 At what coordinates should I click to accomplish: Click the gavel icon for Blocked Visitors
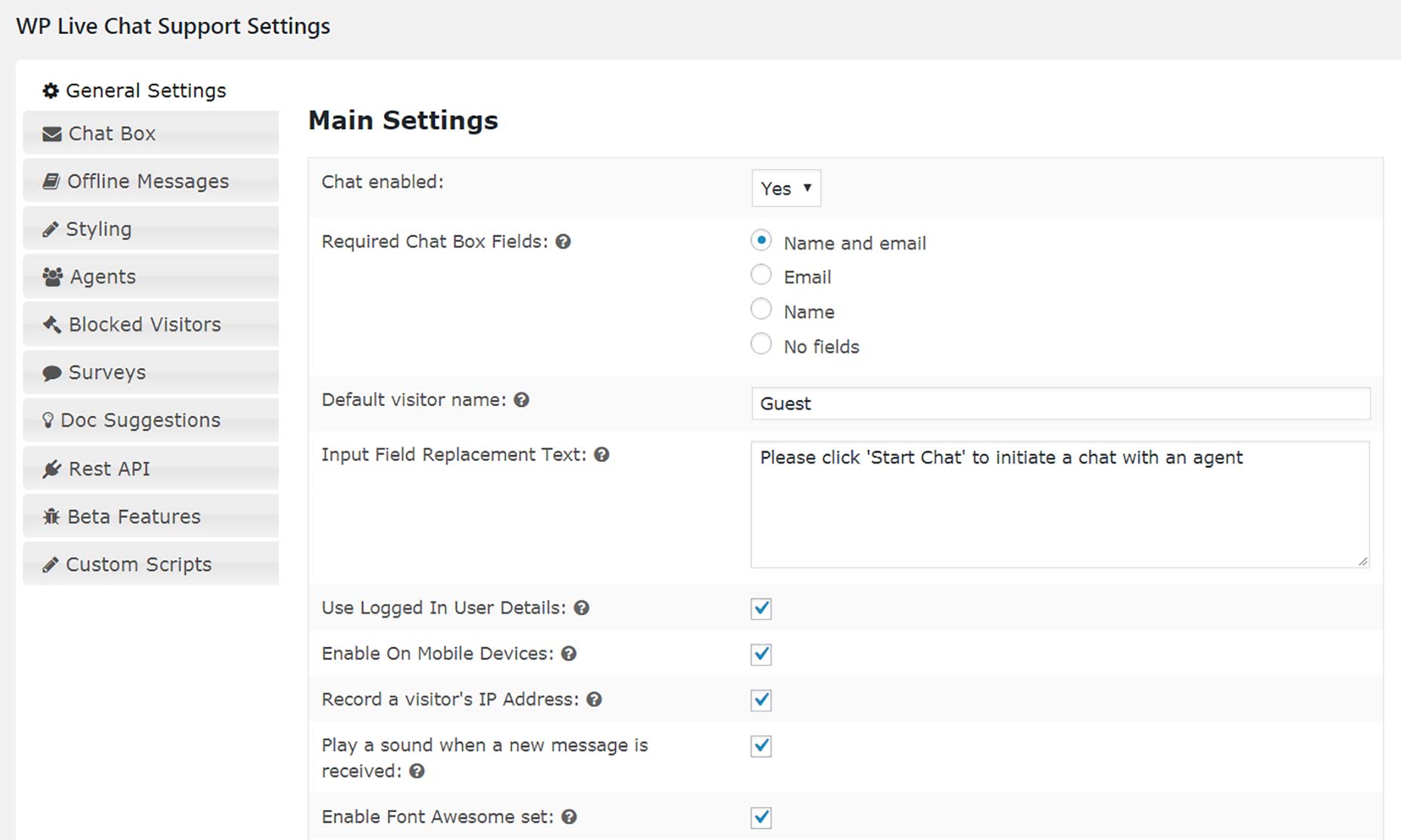(x=51, y=325)
